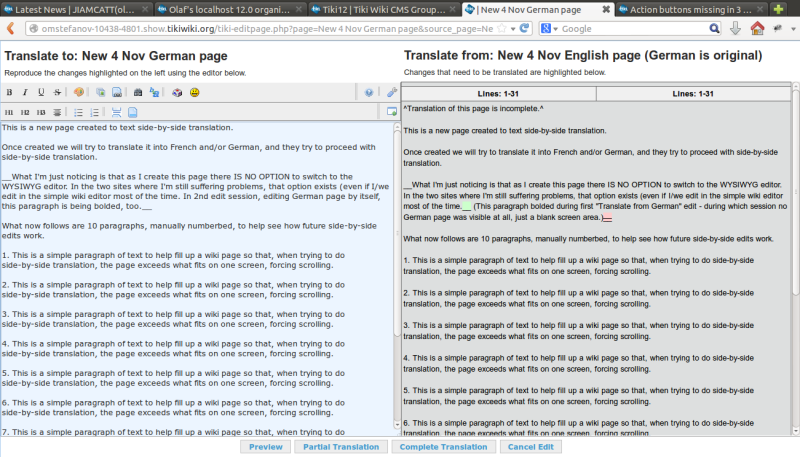This screenshot has height=457, width=800.
Task: Switch to Olaf's localhost 12.0 tab
Action: point(230,9)
